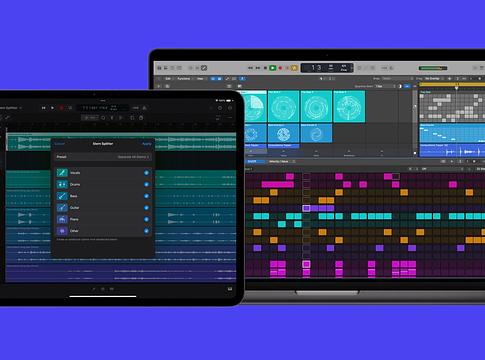The height and width of the screenshot is (360, 485).
Task: Select the Drums stem icon
Action: (x=62, y=184)
